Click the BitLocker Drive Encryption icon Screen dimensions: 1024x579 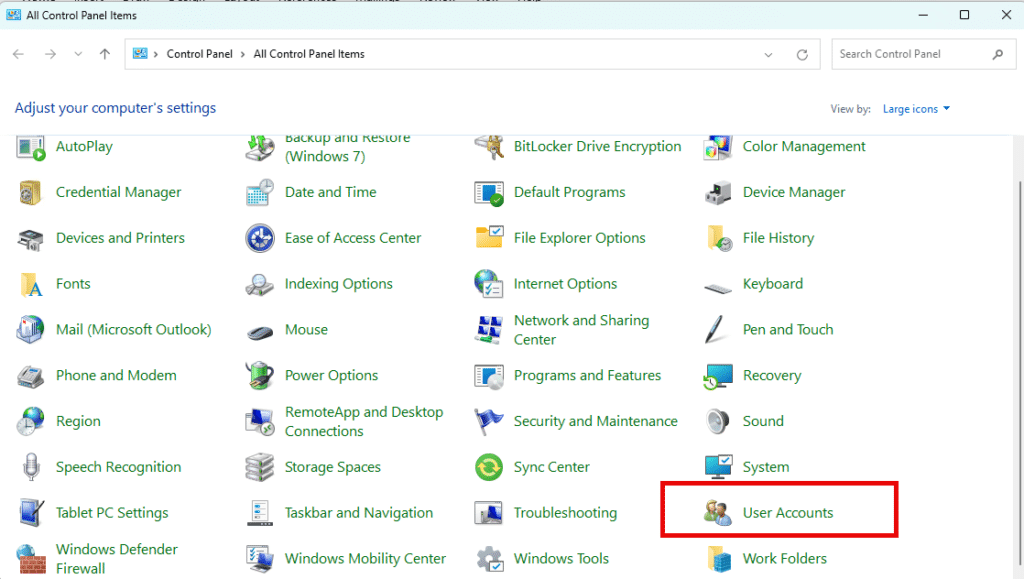tap(488, 148)
